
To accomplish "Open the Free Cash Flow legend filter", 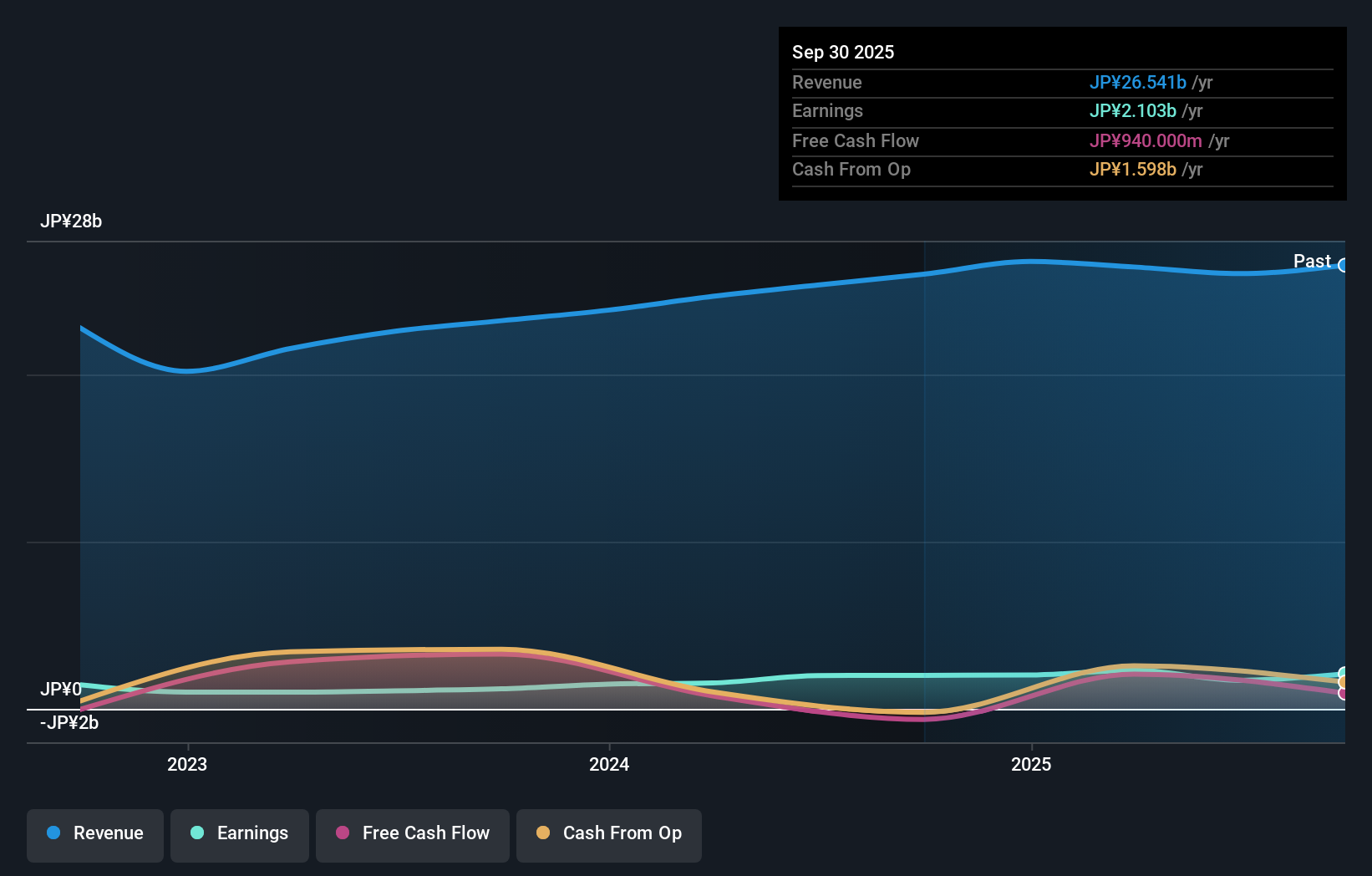I will click(x=412, y=835).
